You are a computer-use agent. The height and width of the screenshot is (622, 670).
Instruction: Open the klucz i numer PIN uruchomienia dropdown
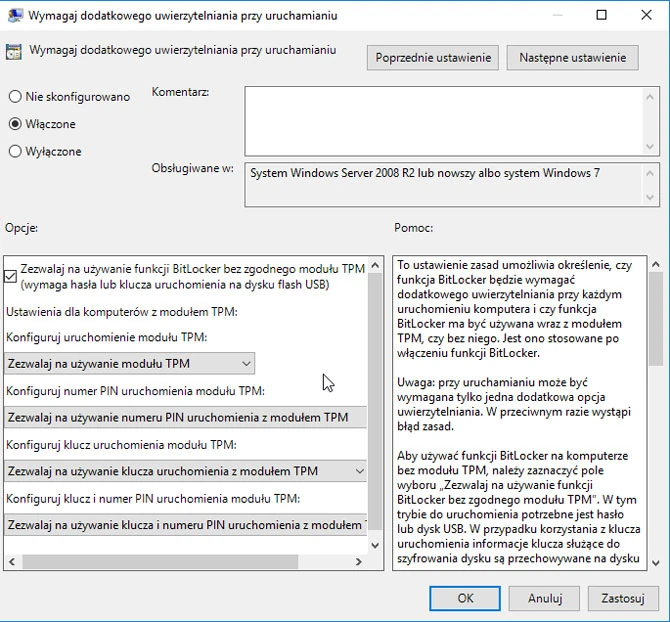click(x=185, y=525)
